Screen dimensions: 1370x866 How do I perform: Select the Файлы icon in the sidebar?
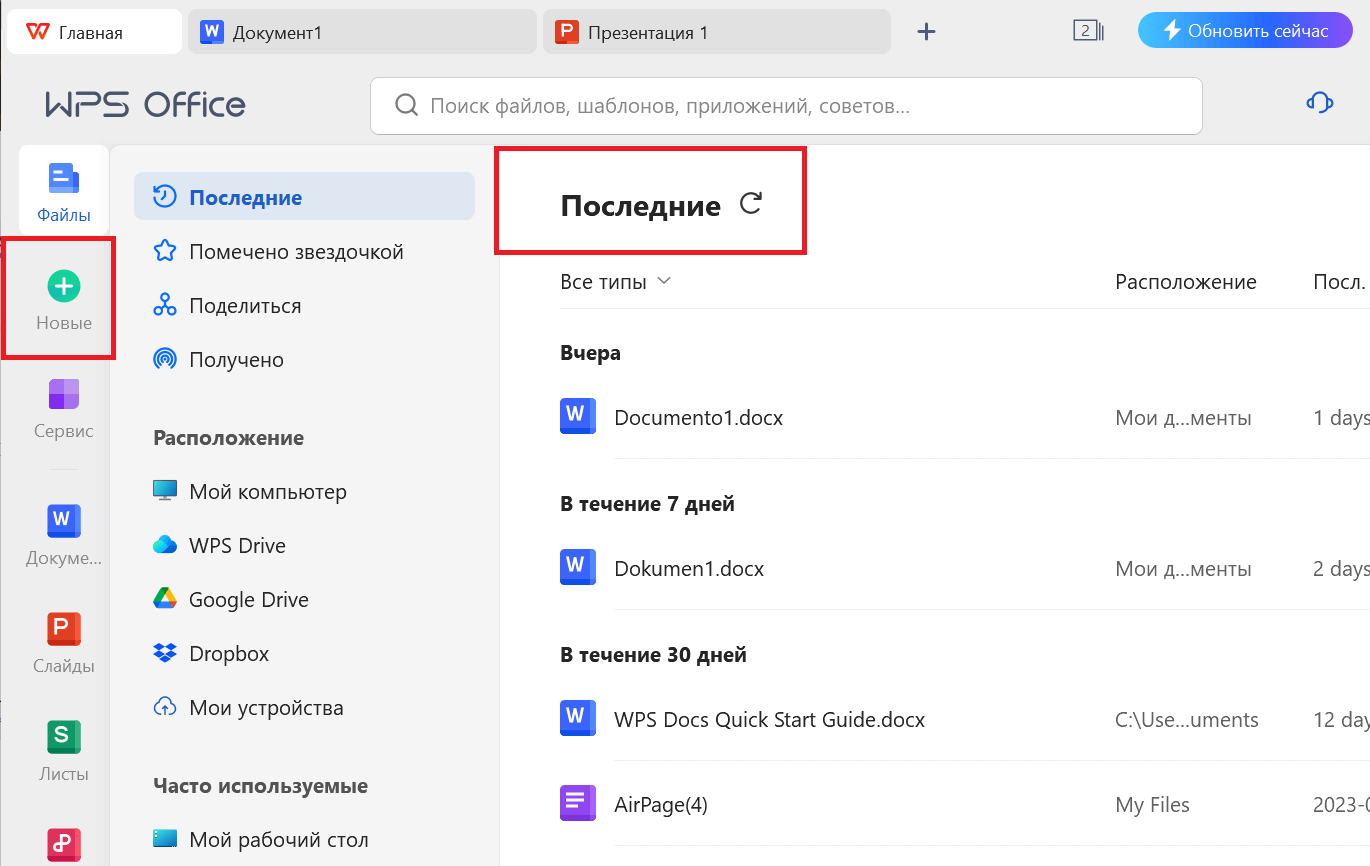pos(63,190)
